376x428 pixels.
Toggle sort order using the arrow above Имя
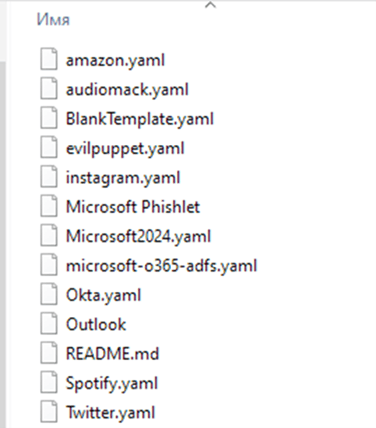point(210,5)
